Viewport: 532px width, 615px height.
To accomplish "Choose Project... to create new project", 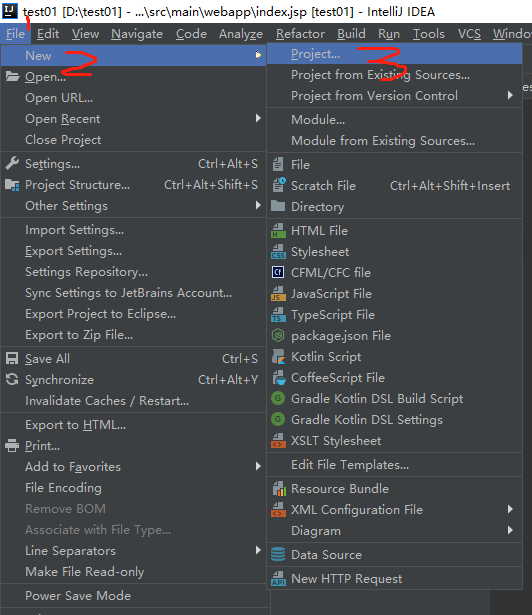I will pos(394,54).
